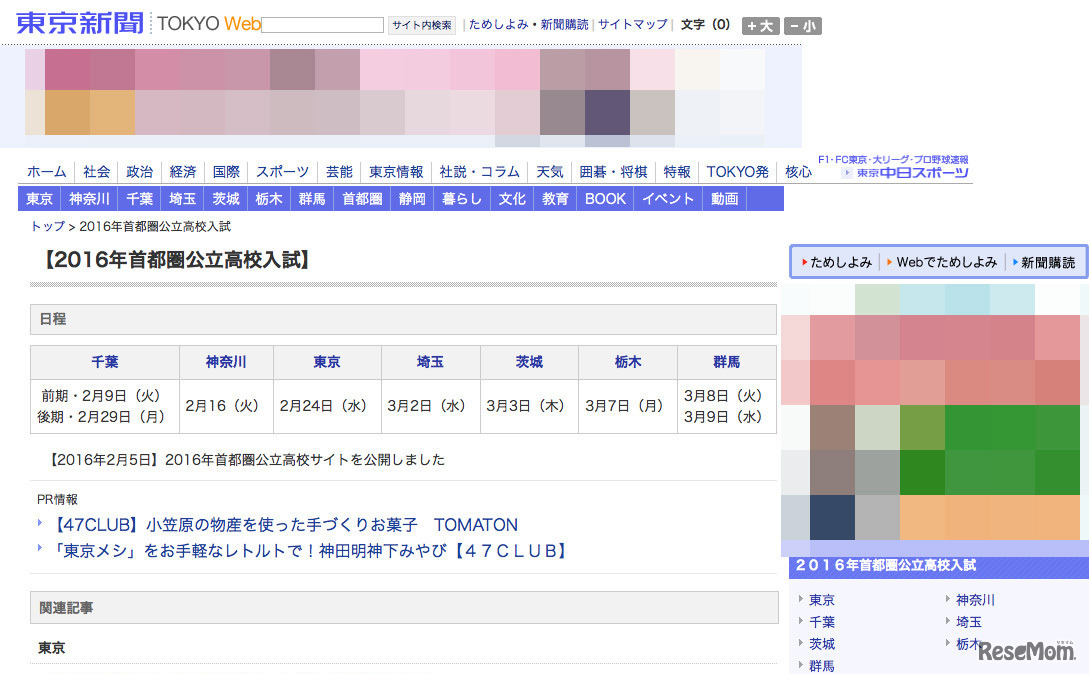Open 神奈川 in the exam sidebar list

pos(975,599)
